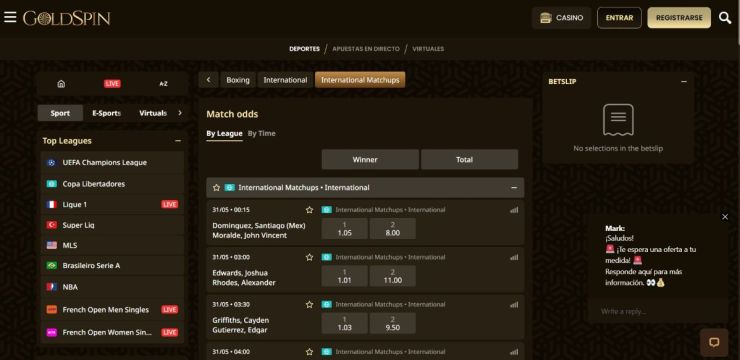The width and height of the screenshot is (740, 360).
Task: Go to the sportsbook home icon
Action: 61,84
